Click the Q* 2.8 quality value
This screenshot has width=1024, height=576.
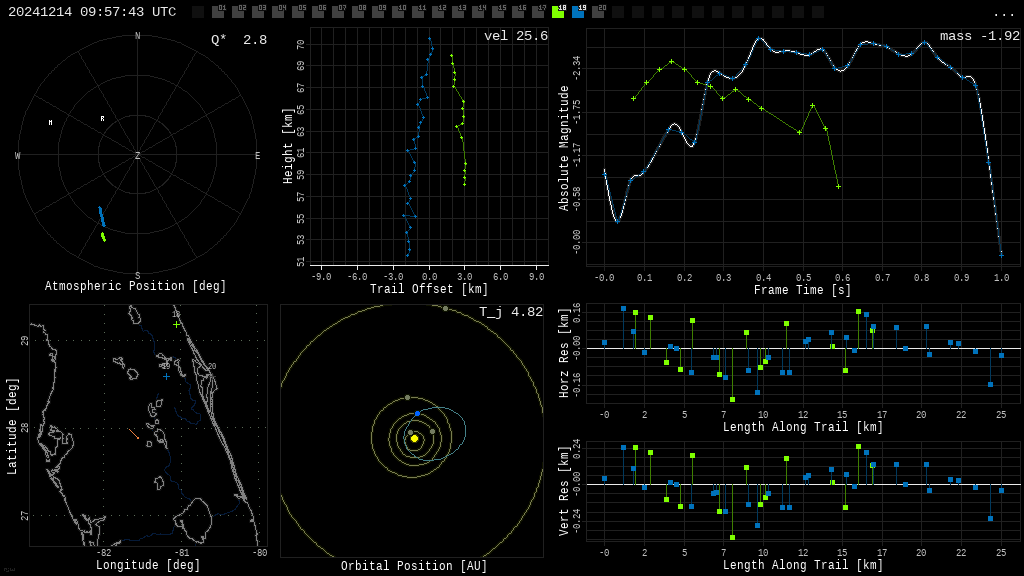pyautogui.click(x=239, y=40)
